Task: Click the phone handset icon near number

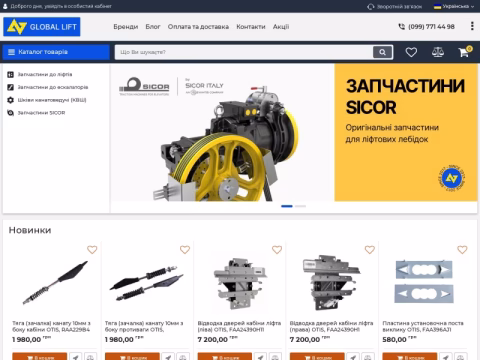Action: (x=402, y=26)
